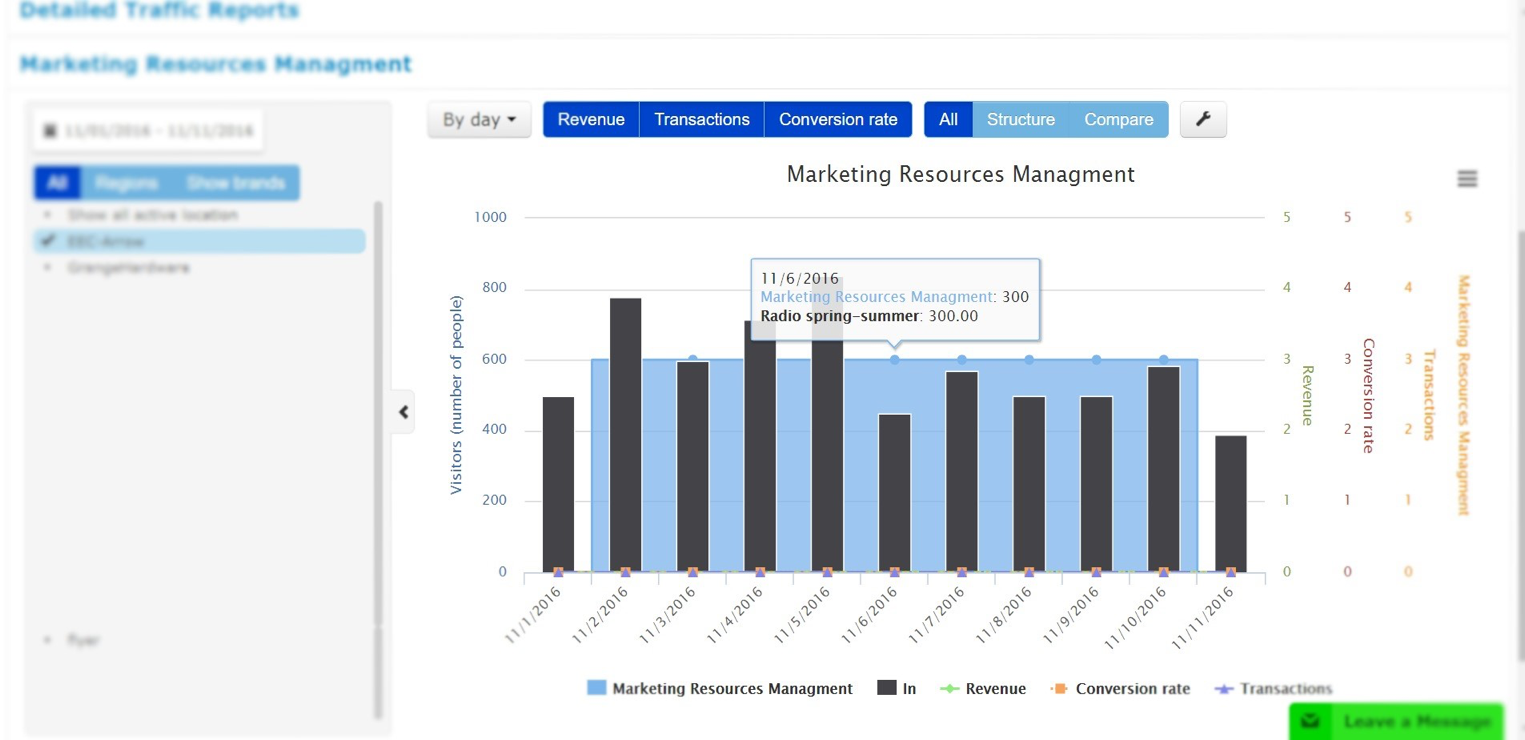The width and height of the screenshot is (1525, 740).
Task: Click the calendar icon in the date field
Action: (50, 131)
